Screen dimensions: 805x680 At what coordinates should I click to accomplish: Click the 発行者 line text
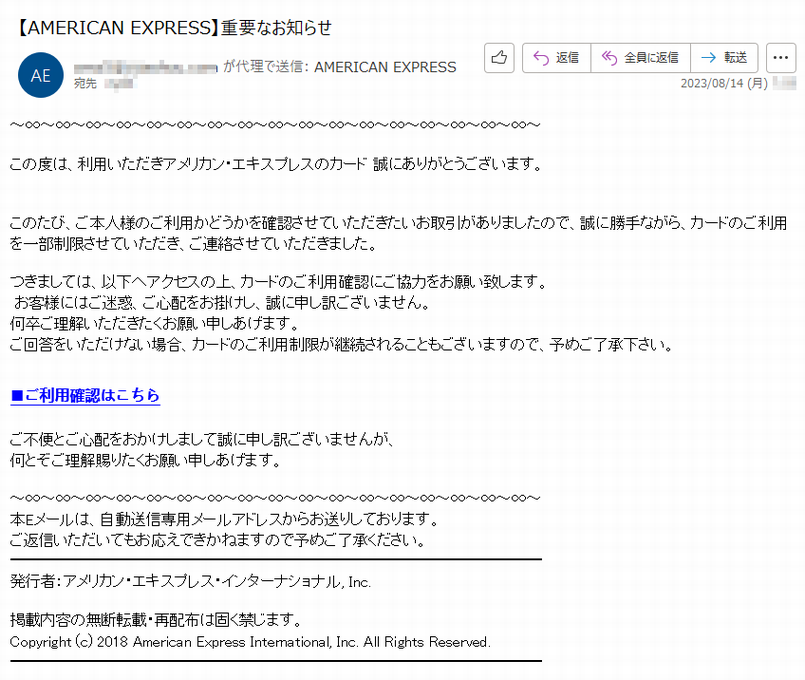[x=190, y=581]
